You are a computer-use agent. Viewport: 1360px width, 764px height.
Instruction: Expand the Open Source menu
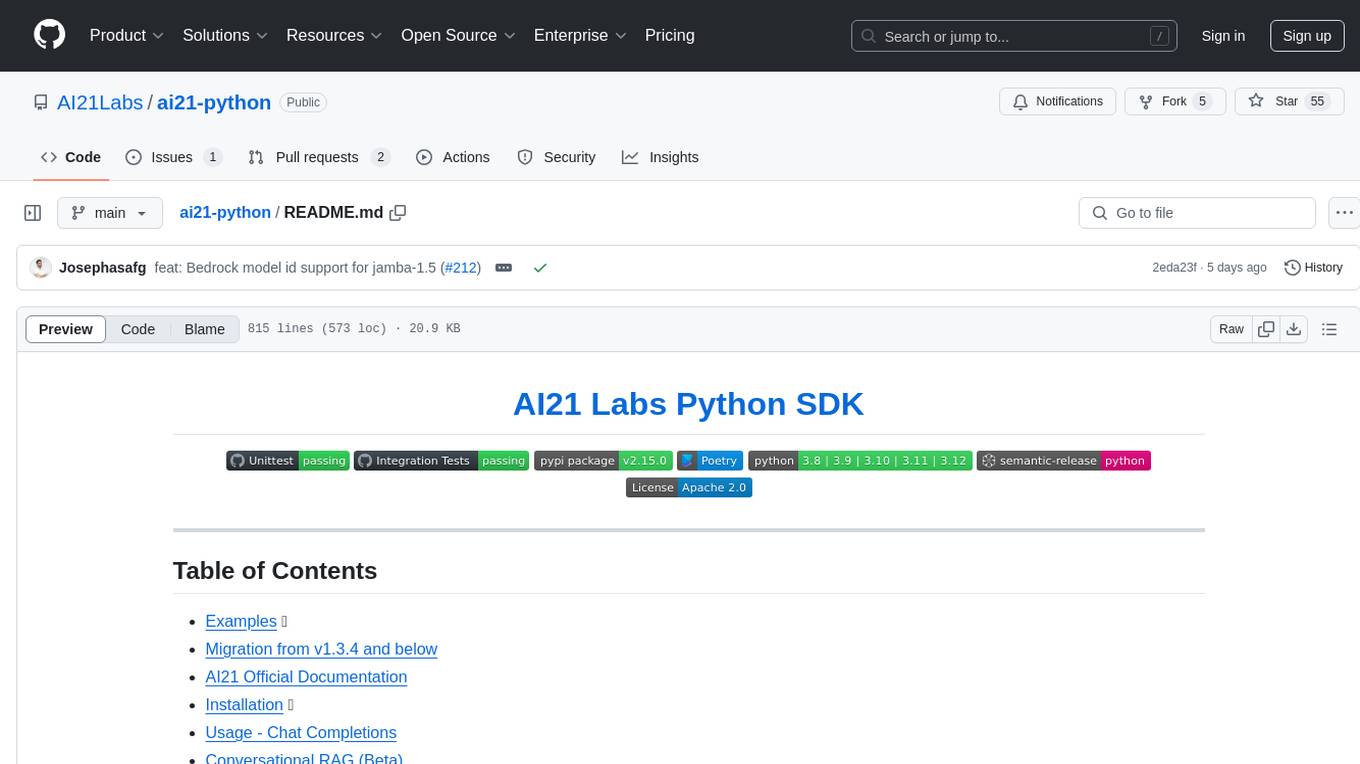pos(458,35)
